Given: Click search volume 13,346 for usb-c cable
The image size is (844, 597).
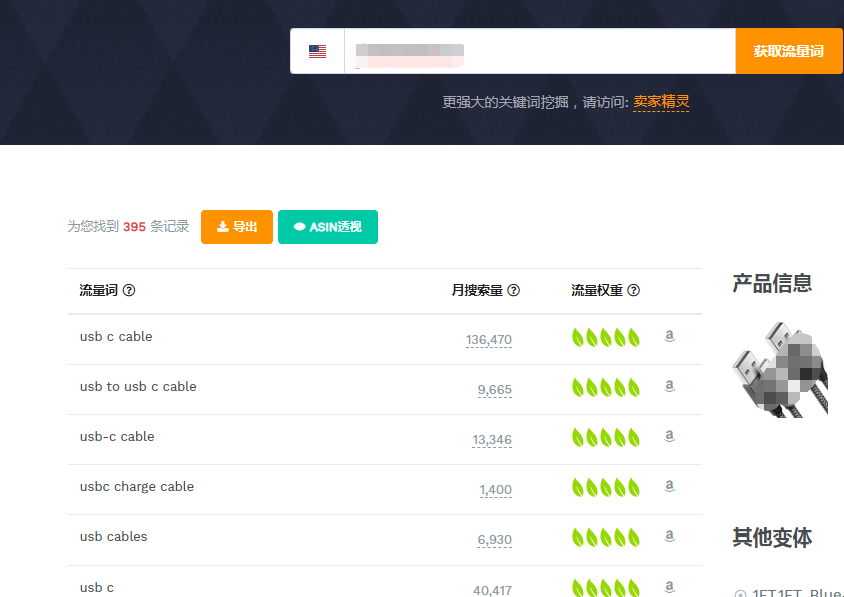Looking at the screenshot, I should (492, 440).
